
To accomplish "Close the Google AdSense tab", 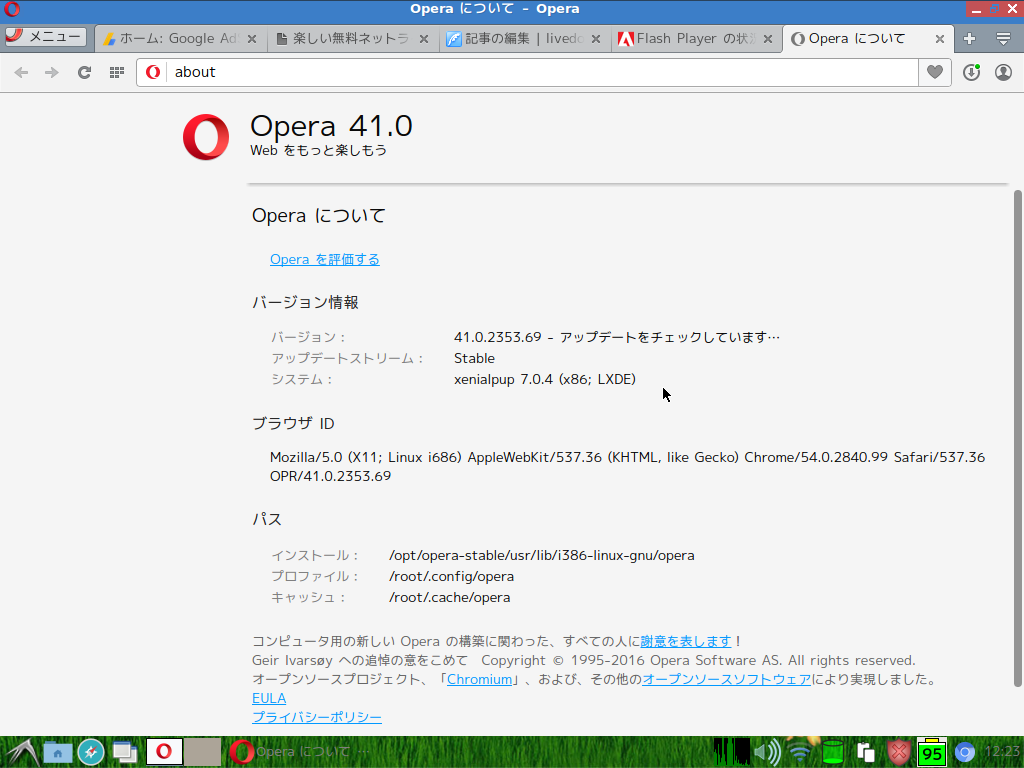I will pos(252,39).
